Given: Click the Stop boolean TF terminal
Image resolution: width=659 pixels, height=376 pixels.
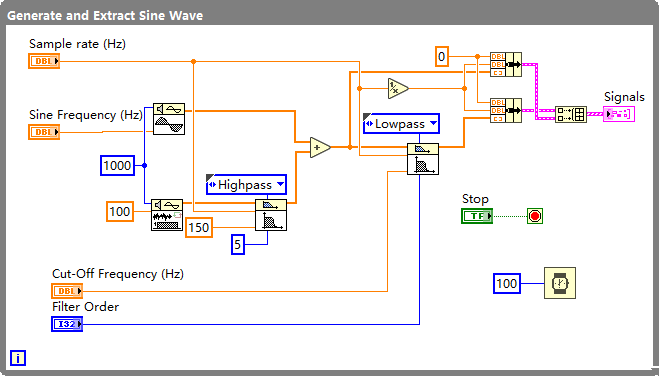Looking at the screenshot, I should tap(477, 216).
